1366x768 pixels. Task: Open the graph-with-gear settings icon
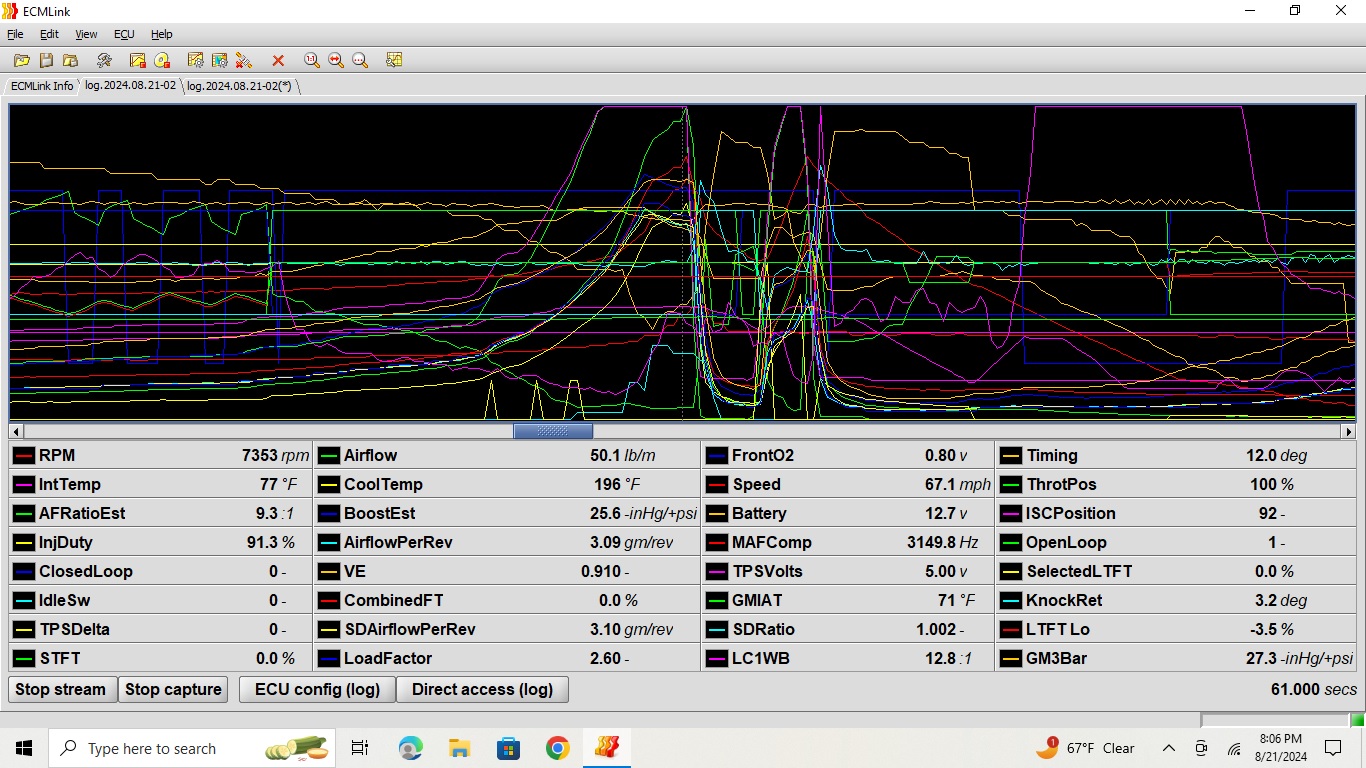tap(196, 60)
